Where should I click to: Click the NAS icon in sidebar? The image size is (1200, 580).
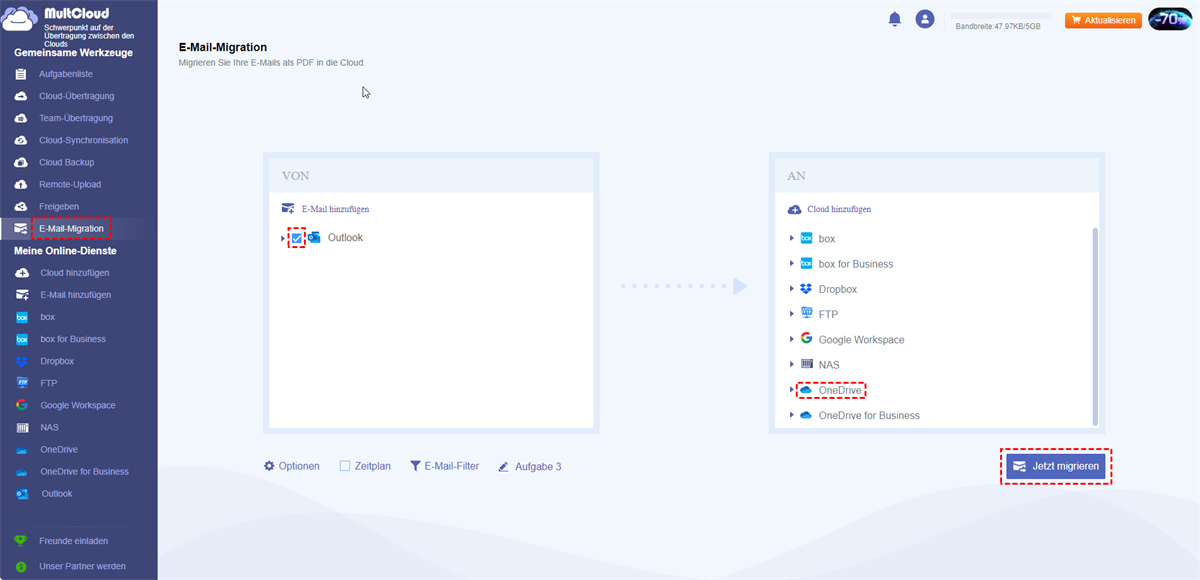click(x=21, y=427)
